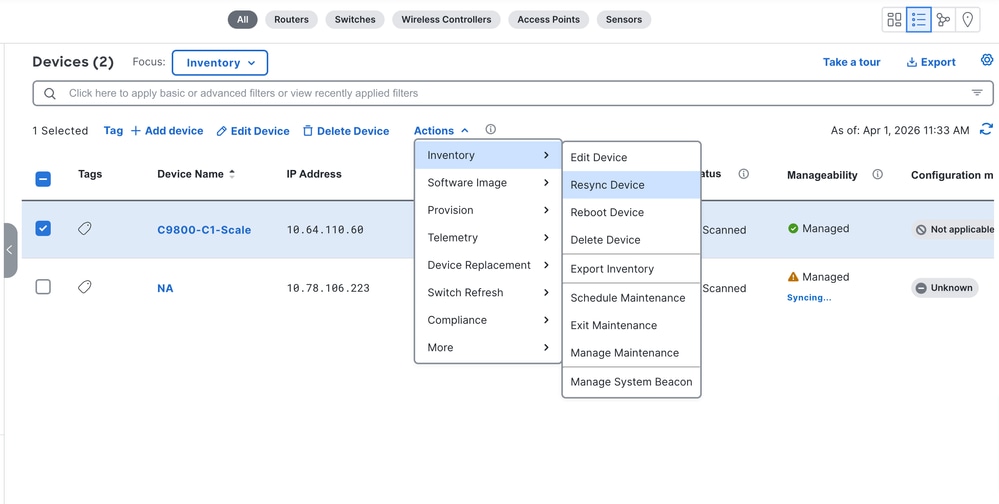Click info icon next to Actions

[490, 129]
